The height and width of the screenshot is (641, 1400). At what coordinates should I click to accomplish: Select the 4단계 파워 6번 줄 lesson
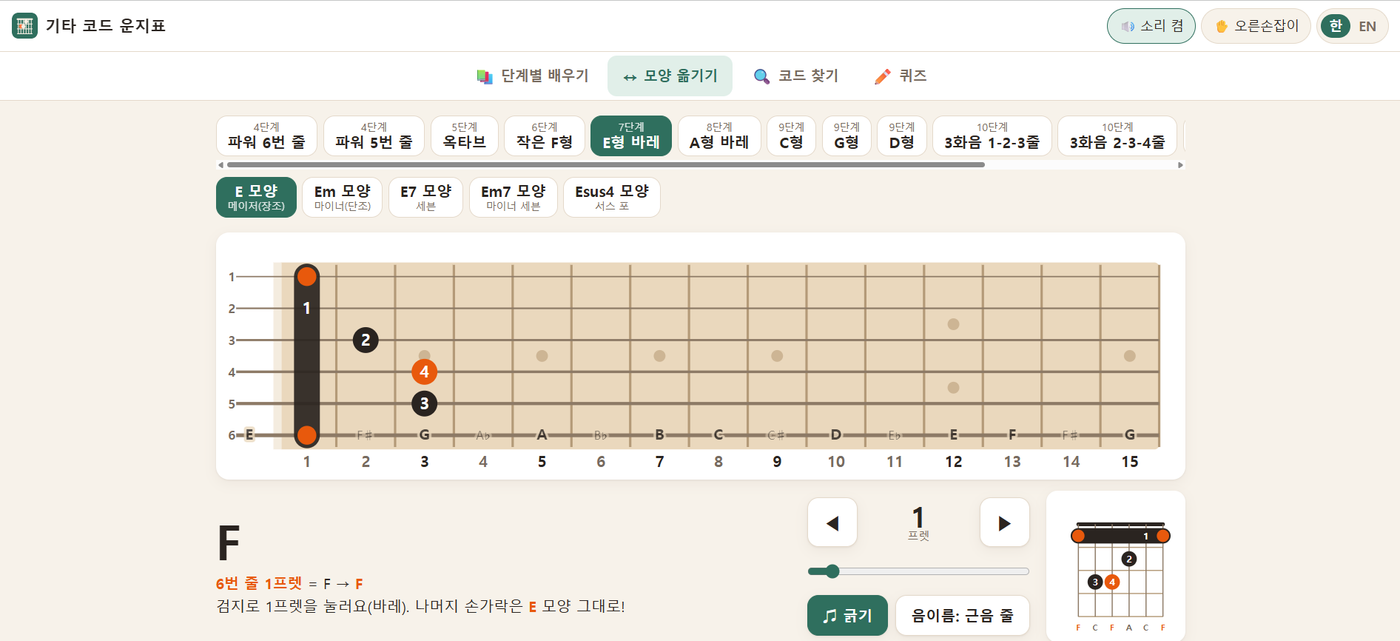[x=267, y=136]
